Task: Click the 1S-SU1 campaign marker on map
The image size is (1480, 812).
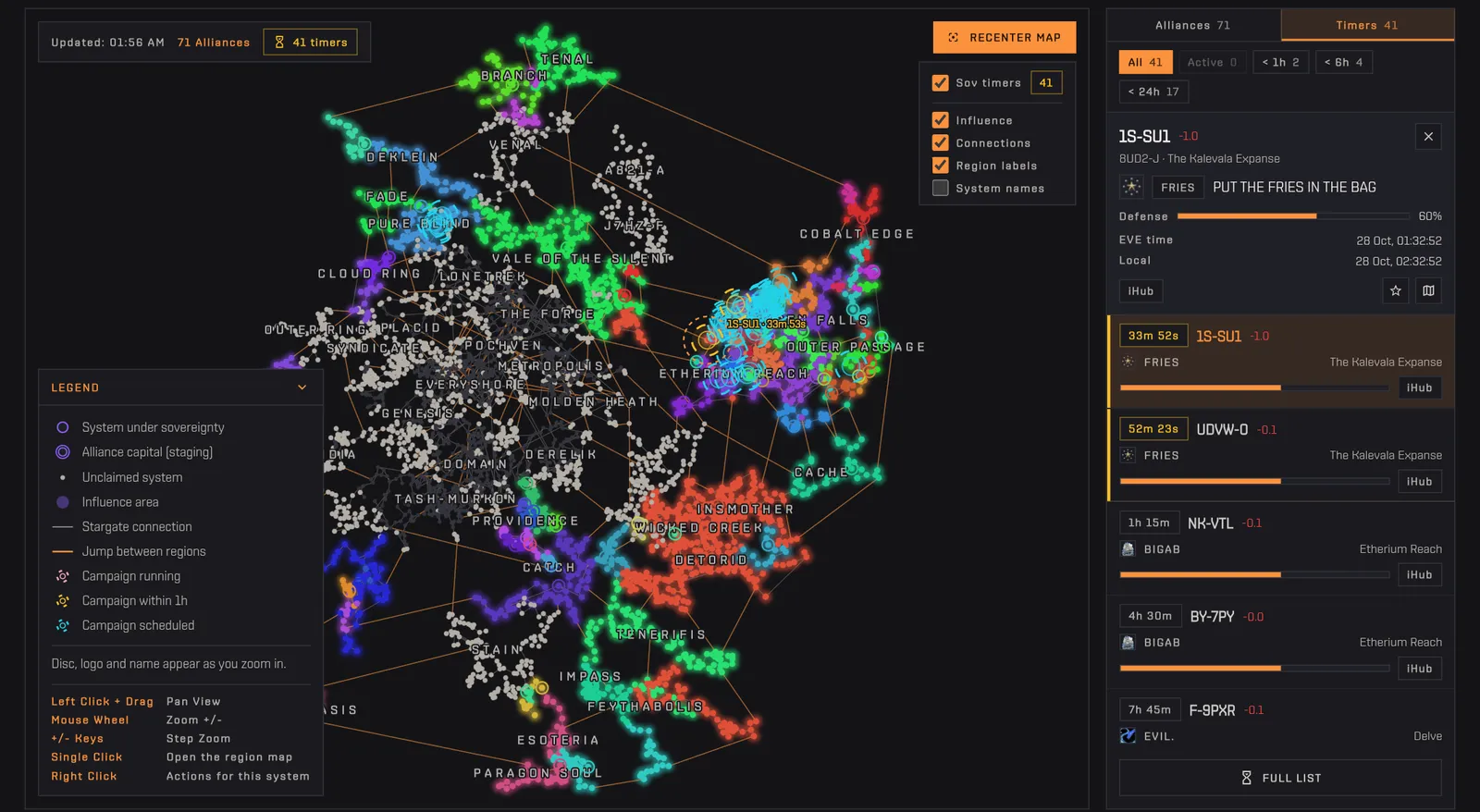Action: (766, 324)
